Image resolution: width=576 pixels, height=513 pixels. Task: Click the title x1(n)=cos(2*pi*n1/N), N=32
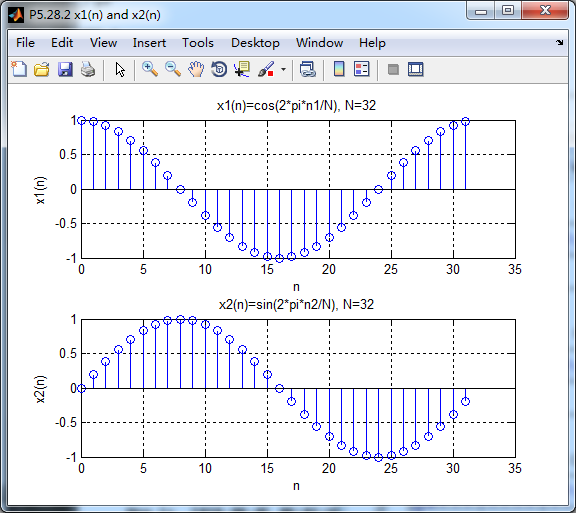pyautogui.click(x=296, y=106)
